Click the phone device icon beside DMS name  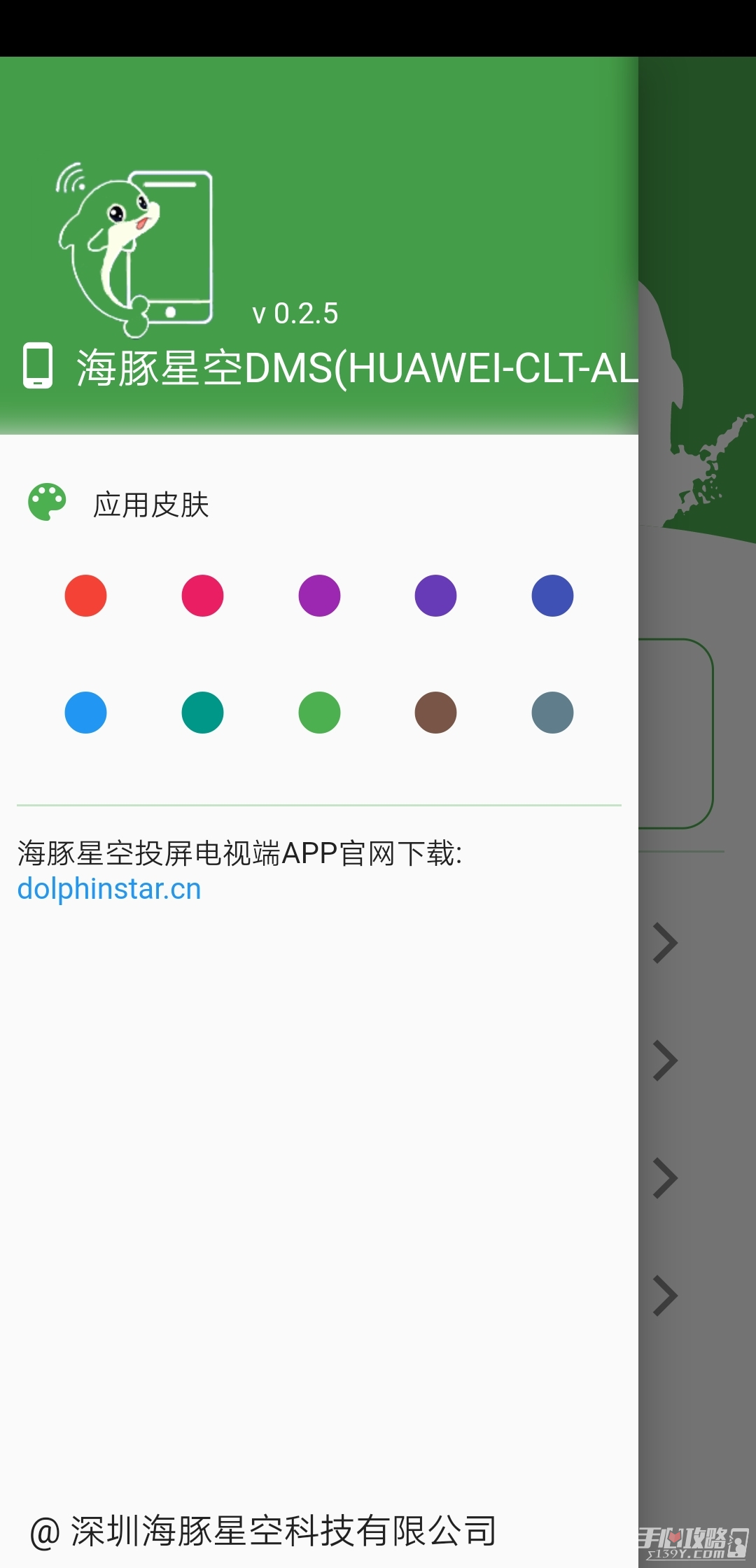pyautogui.click(x=38, y=365)
